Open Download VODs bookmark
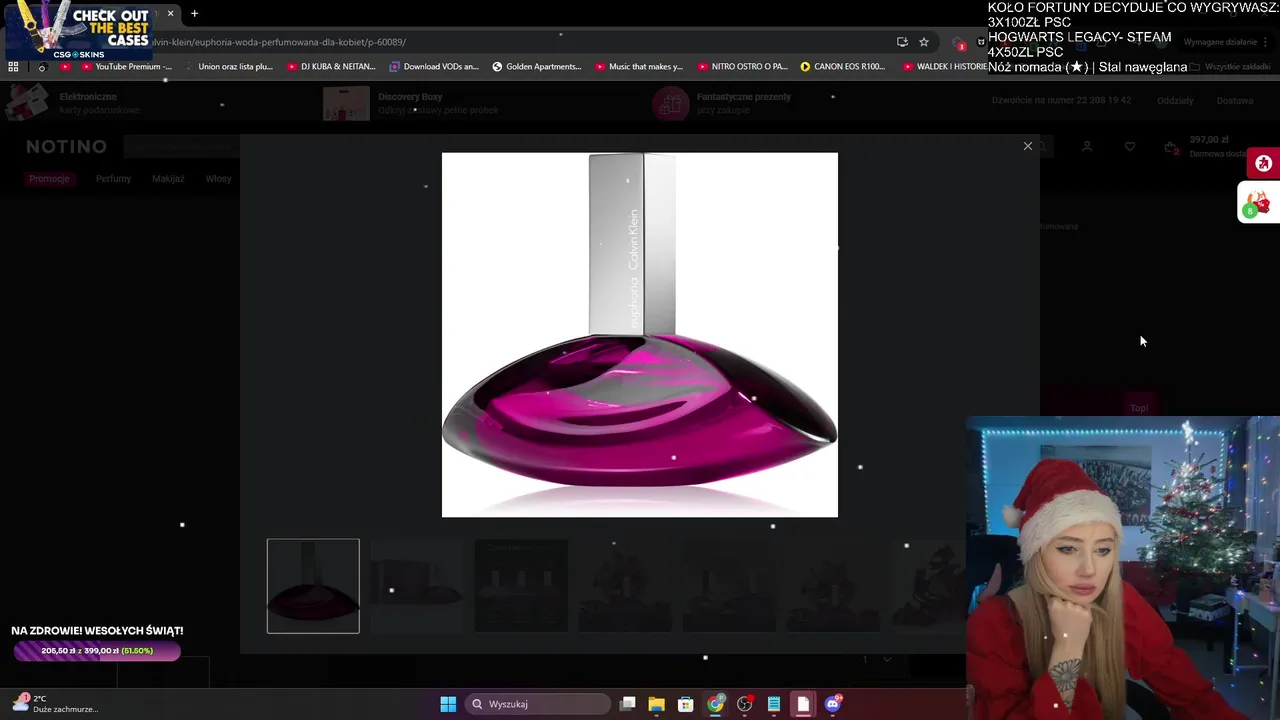Image resolution: width=1280 pixels, height=720 pixels. tap(434, 67)
